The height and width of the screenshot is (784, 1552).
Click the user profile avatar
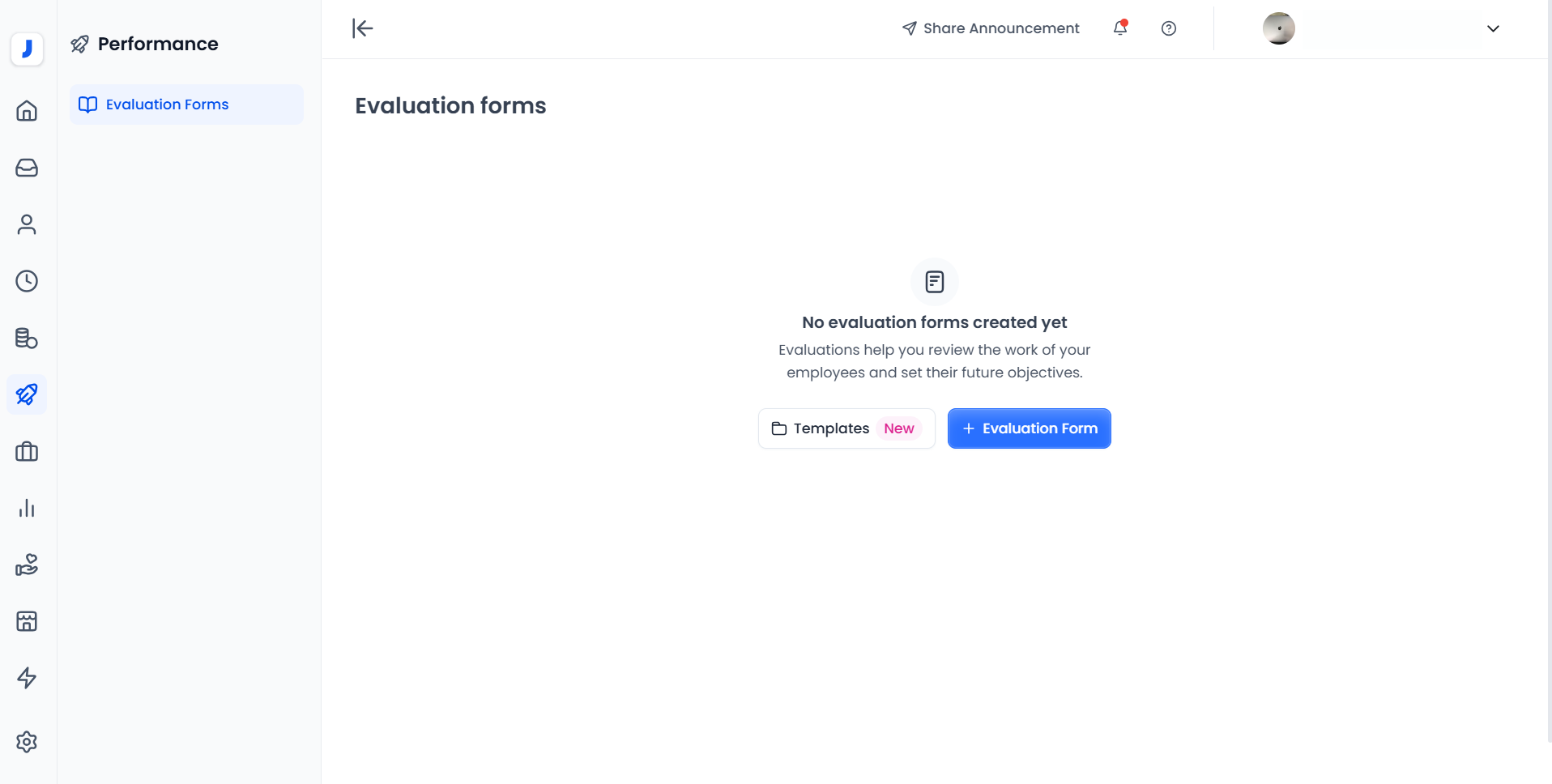coord(1278,28)
